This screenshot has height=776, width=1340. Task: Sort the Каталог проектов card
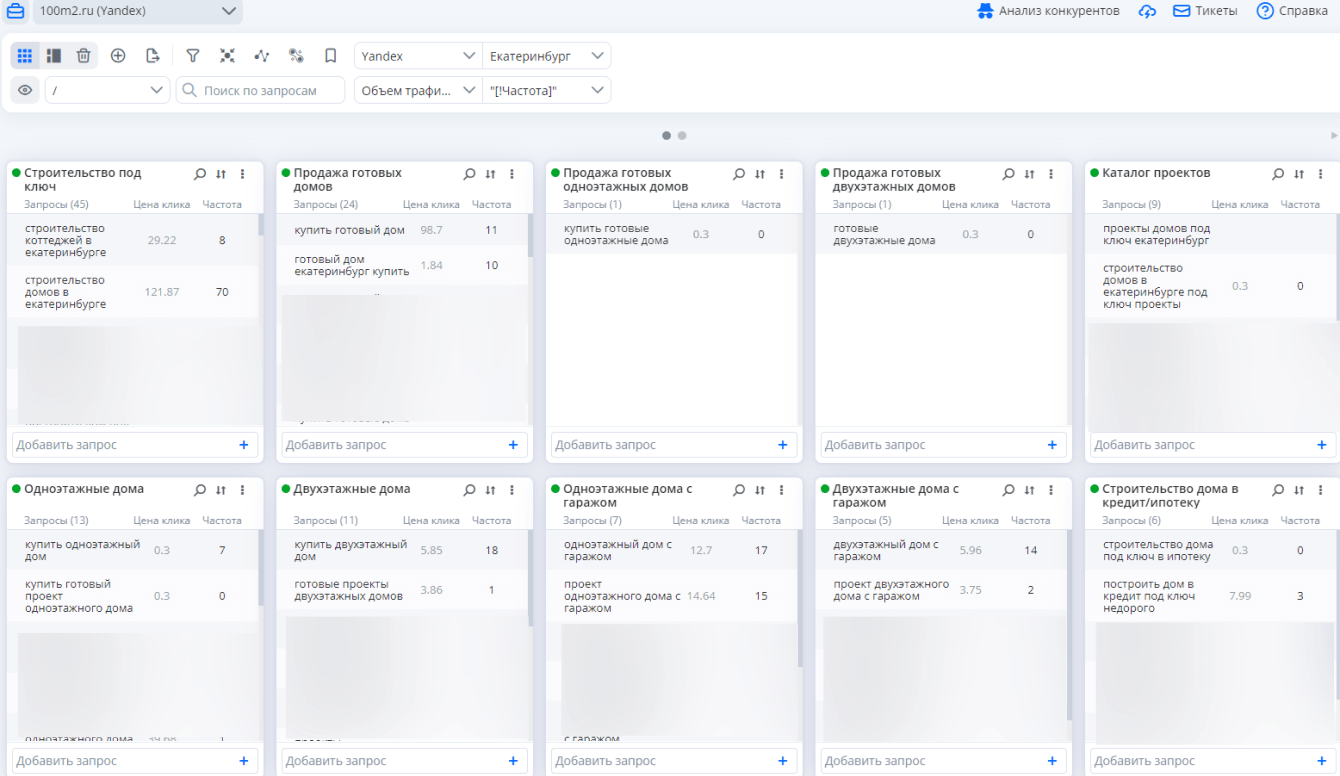[1299, 174]
